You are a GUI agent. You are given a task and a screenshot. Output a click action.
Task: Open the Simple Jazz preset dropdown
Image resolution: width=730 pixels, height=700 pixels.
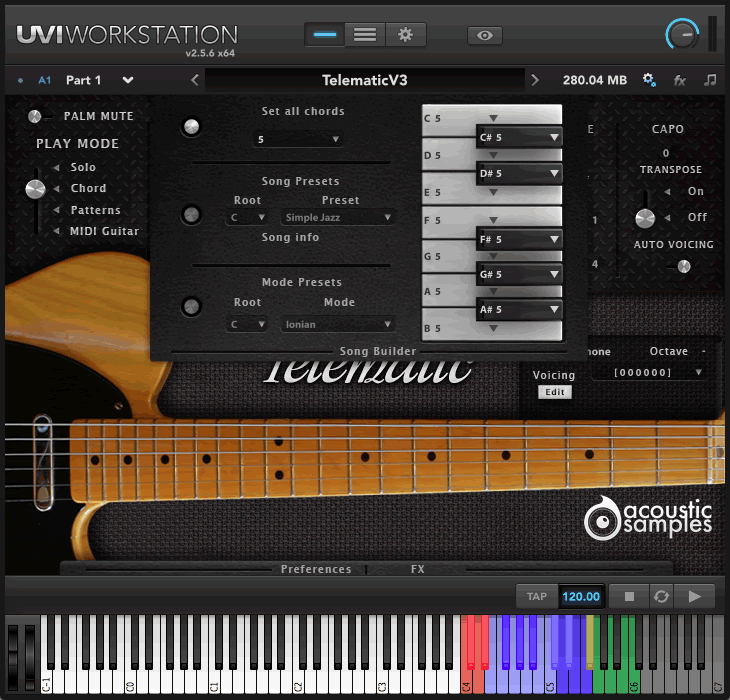[x=338, y=217]
